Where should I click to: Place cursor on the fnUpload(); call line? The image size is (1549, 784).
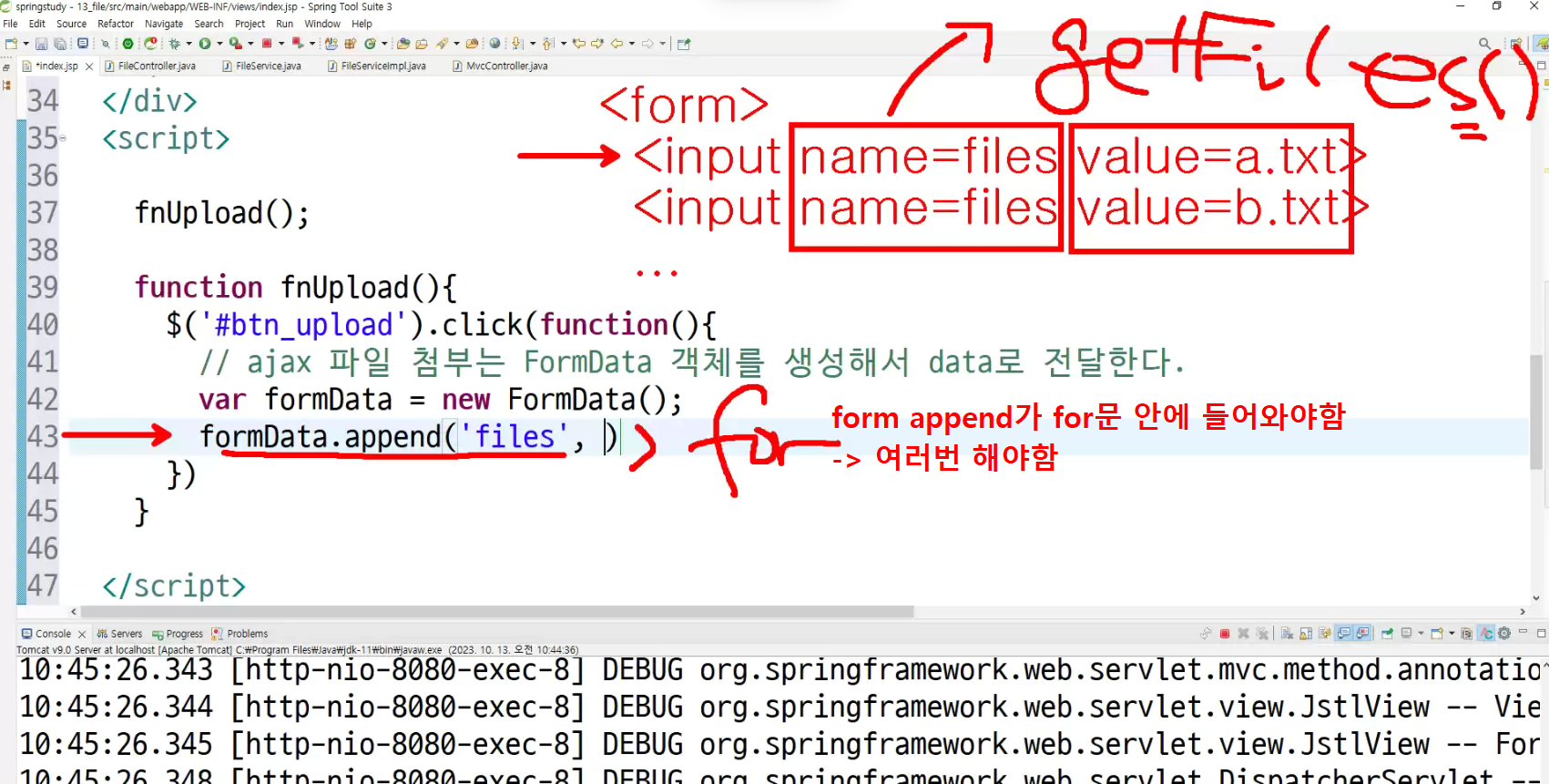pos(222,213)
